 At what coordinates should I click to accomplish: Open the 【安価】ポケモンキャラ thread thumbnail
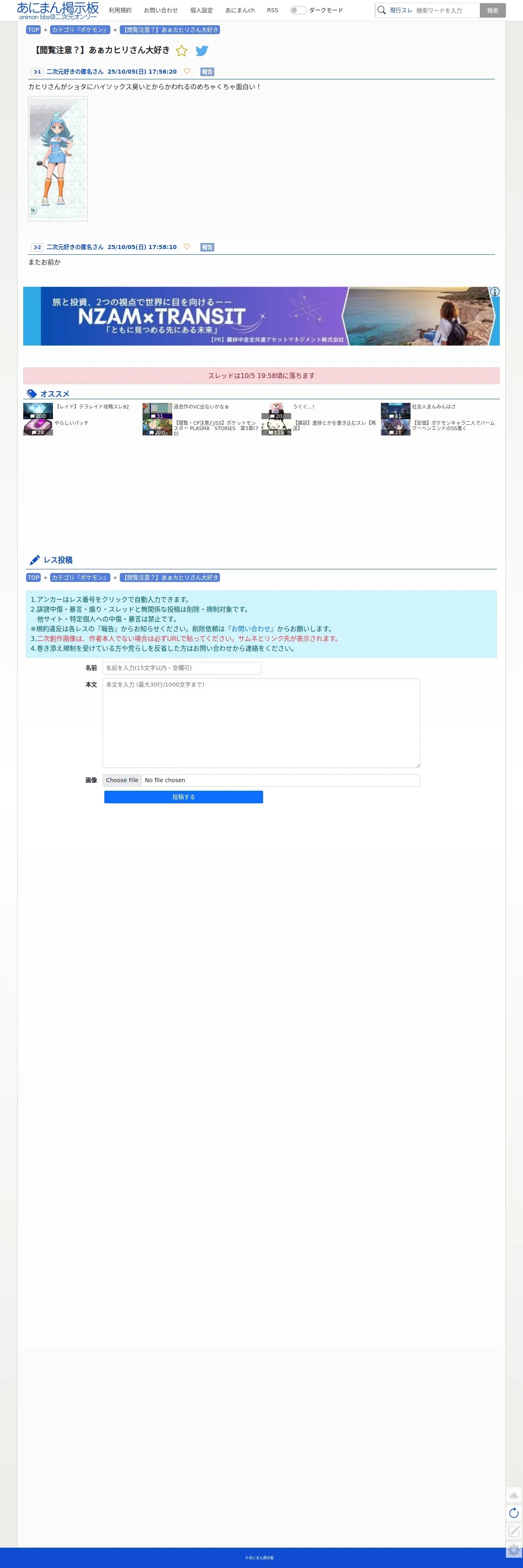pos(396,427)
